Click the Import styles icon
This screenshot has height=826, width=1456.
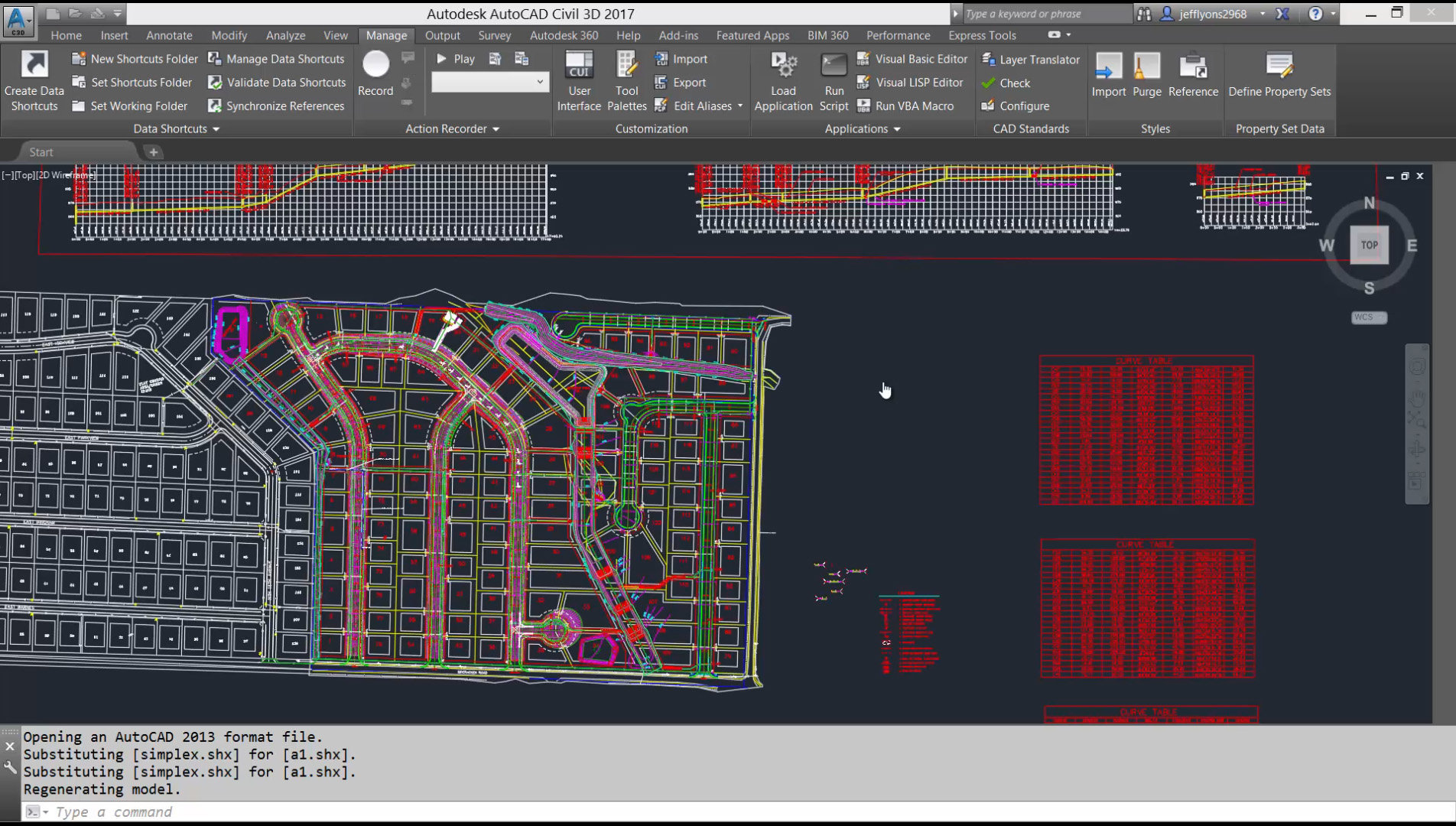coord(1108,67)
